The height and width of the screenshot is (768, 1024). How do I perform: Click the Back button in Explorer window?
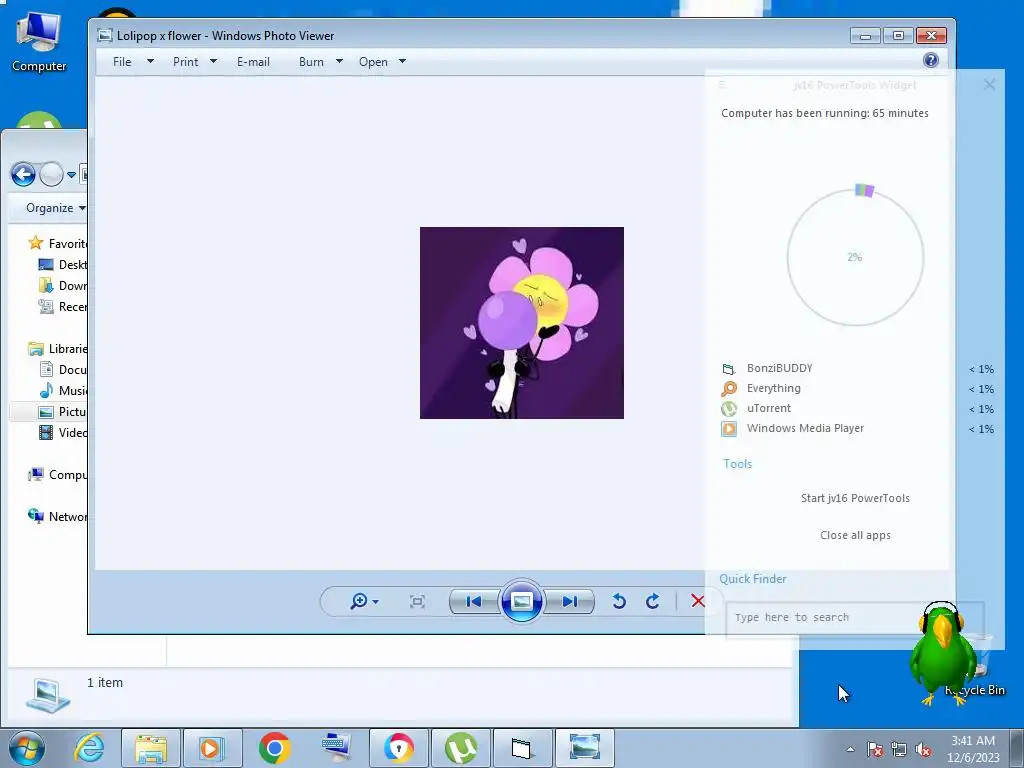click(x=23, y=174)
